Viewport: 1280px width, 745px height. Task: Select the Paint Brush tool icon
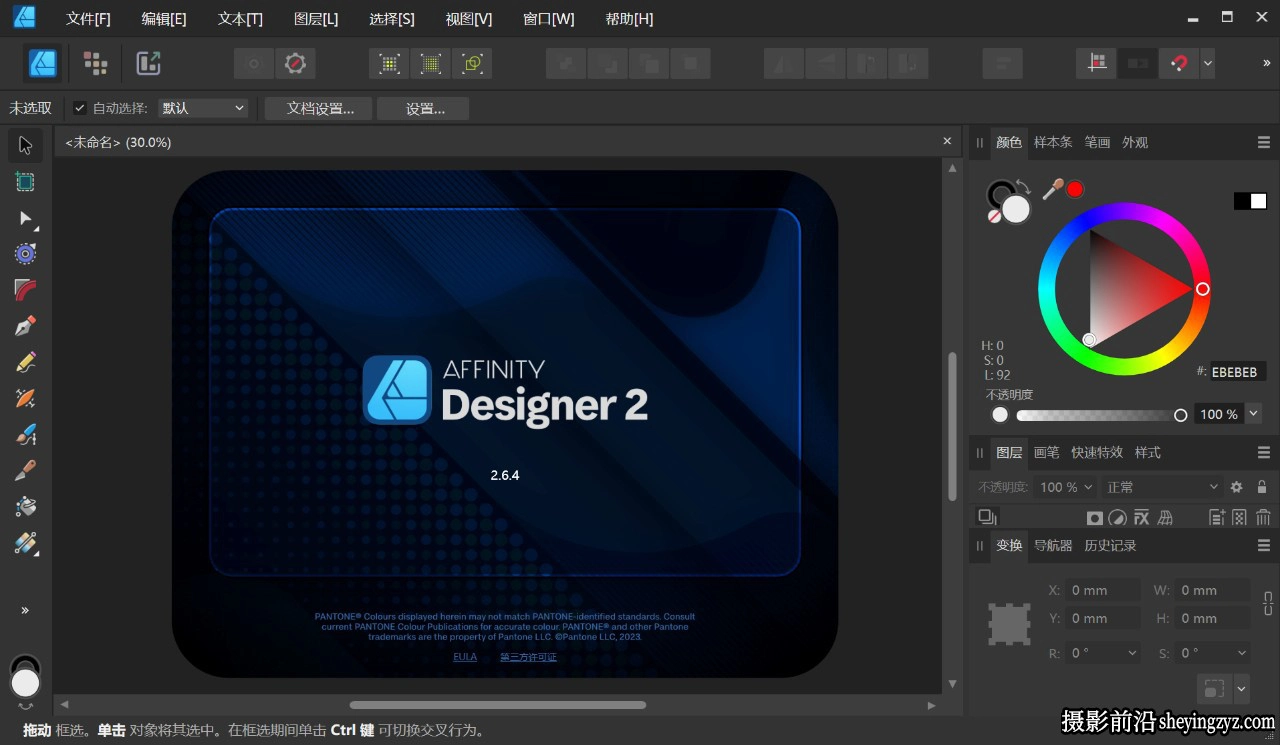(x=25, y=435)
